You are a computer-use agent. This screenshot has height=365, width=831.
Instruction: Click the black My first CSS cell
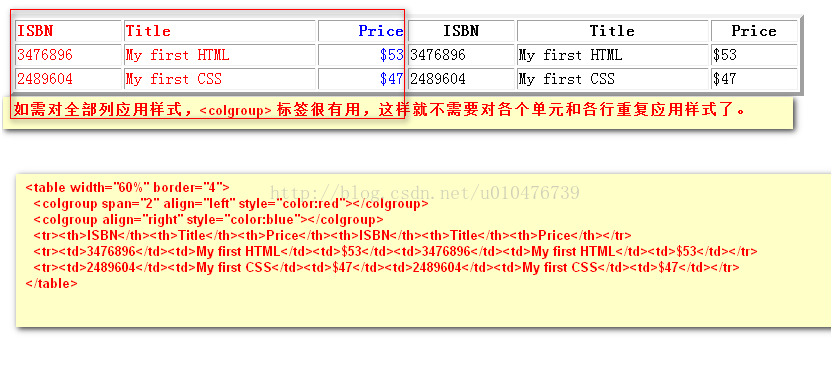coord(613,79)
